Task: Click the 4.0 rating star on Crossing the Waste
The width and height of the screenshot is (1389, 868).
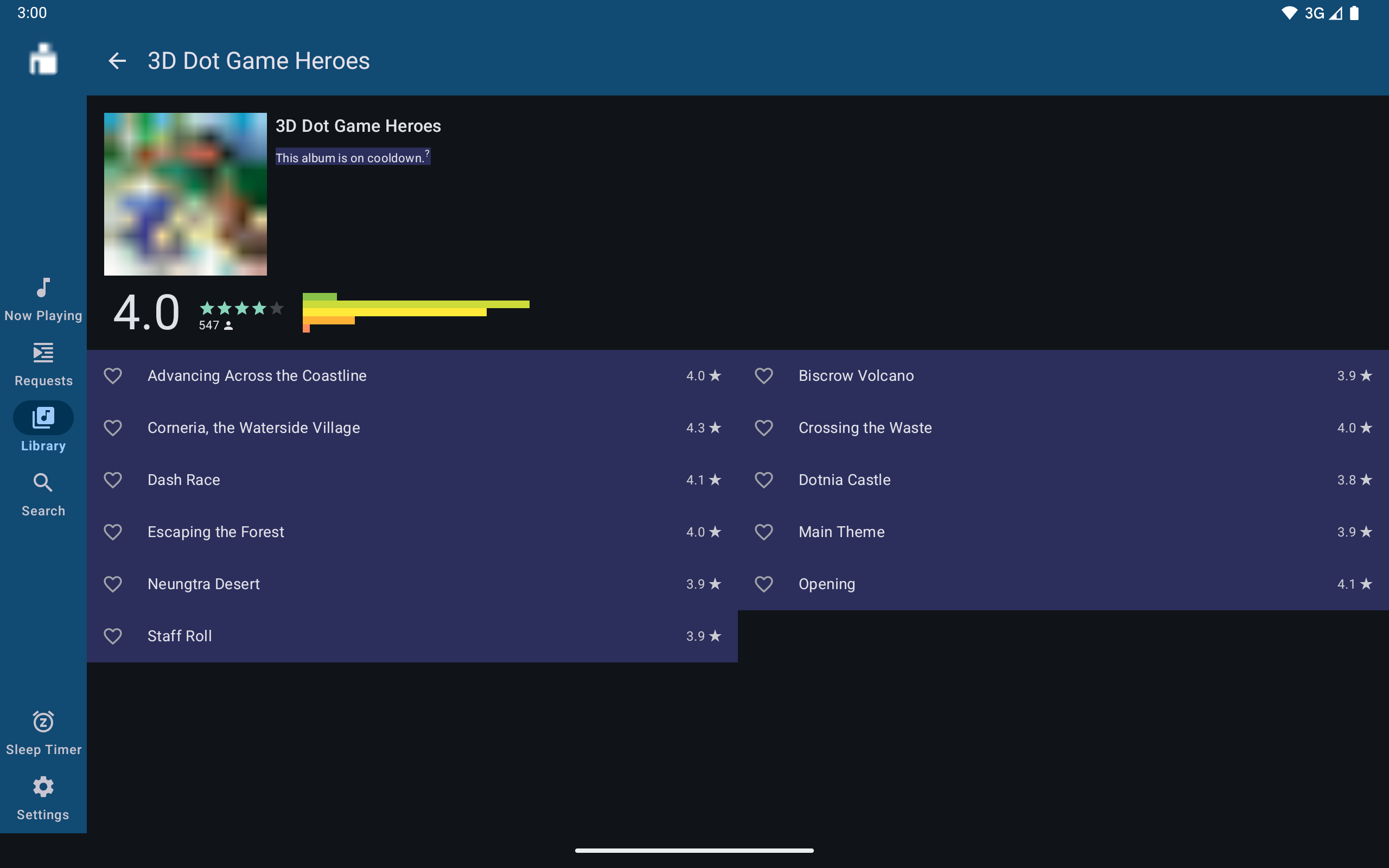Action: coord(1355,427)
